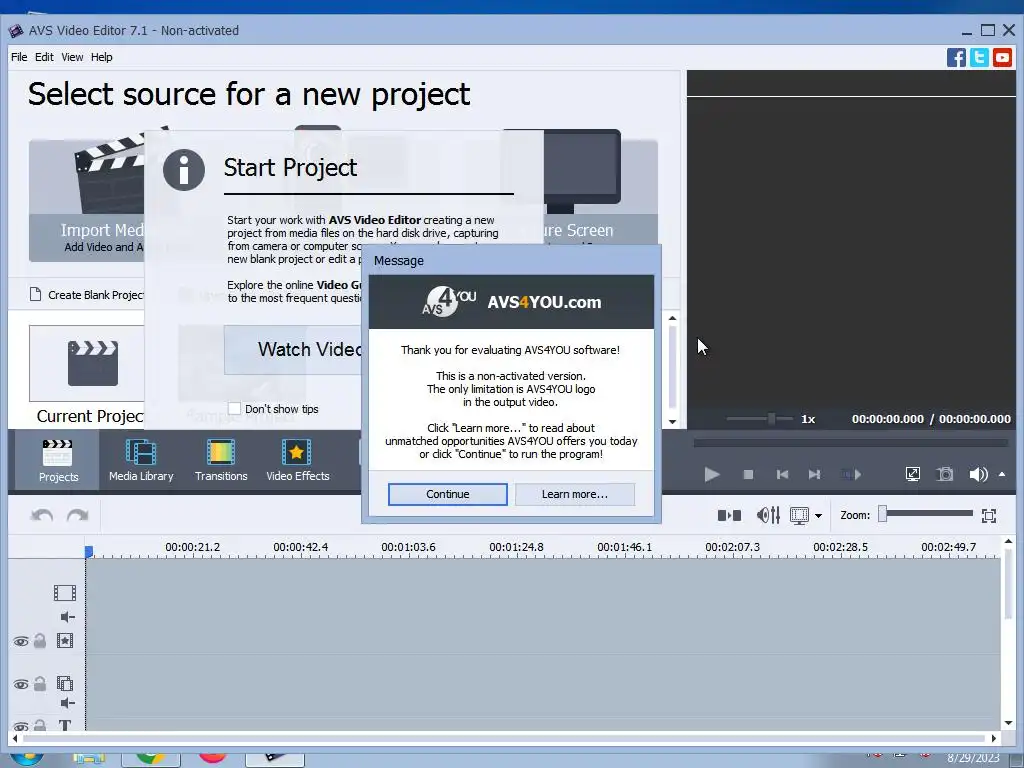Toggle lock of video effects track

coord(40,641)
